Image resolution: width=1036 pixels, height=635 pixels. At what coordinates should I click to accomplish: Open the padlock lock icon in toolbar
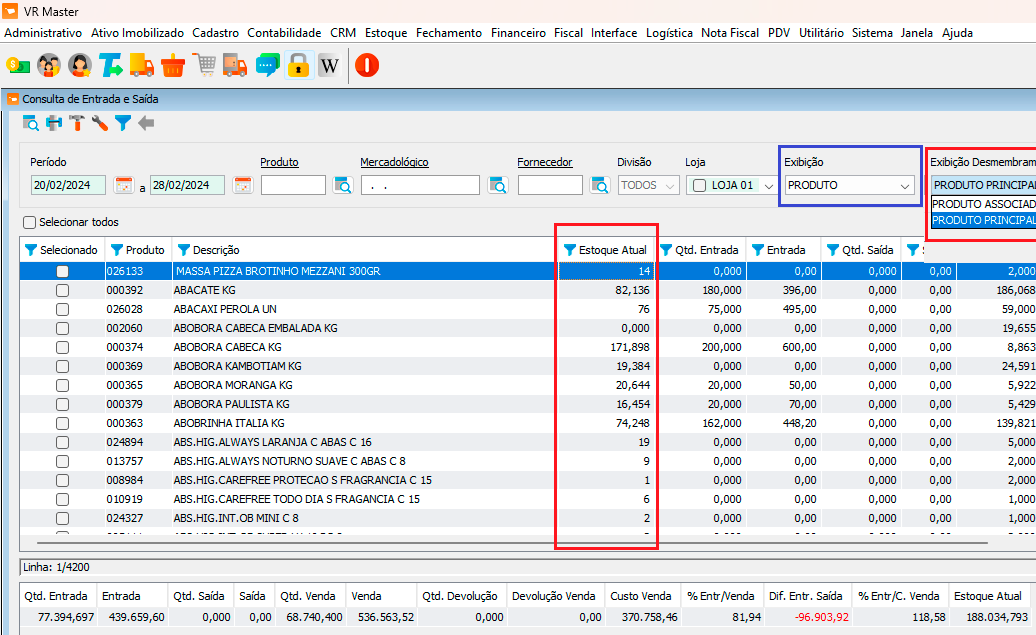(x=298, y=66)
